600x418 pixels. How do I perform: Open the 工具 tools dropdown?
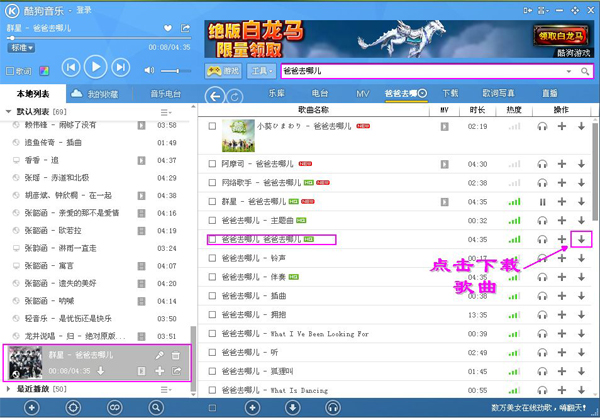(261, 71)
